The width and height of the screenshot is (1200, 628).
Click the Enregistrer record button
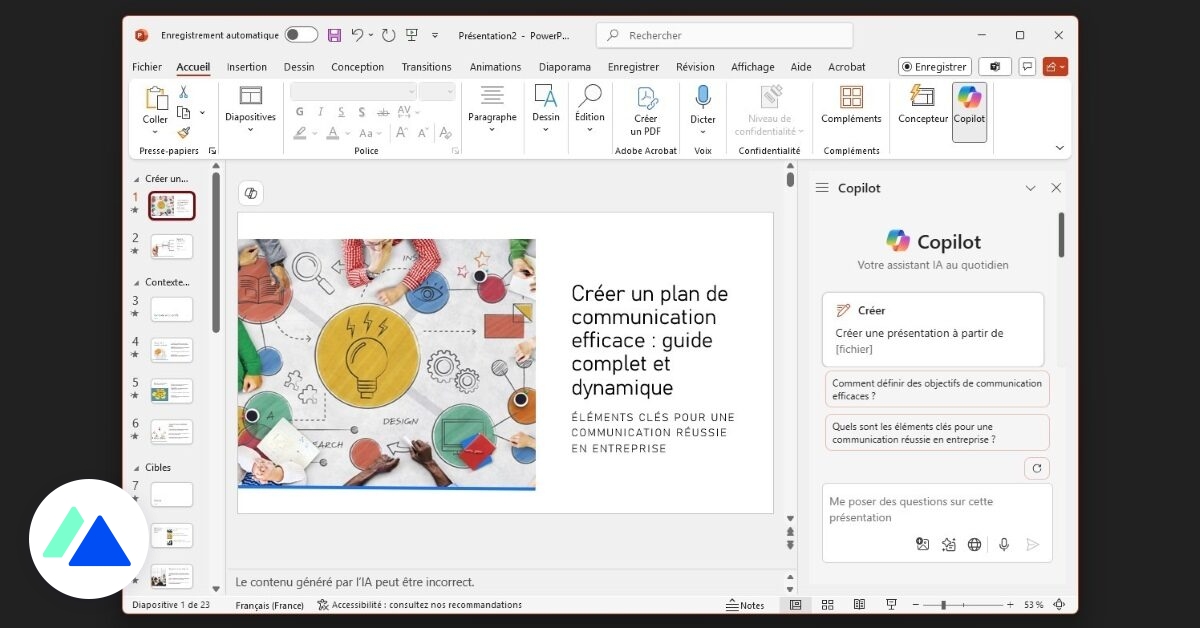point(934,67)
